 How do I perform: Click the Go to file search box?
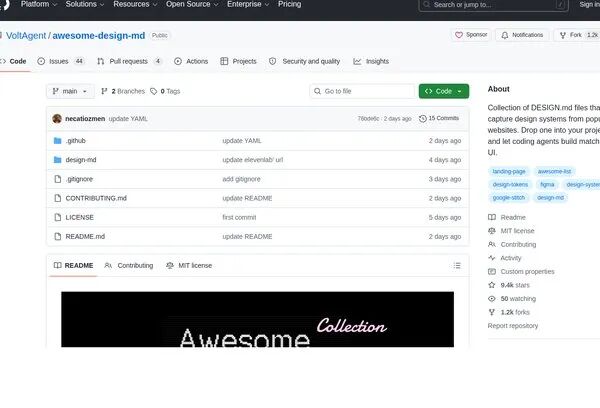(x=362, y=91)
